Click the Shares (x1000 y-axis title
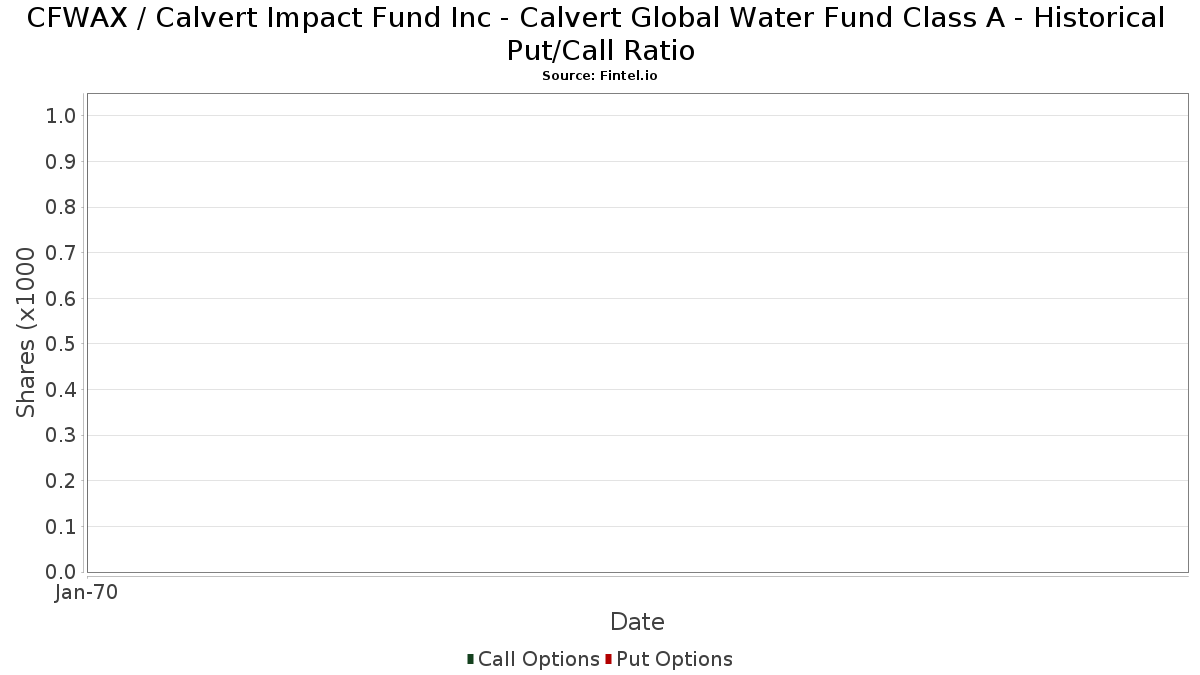This screenshot has height=675, width=1200. pyautogui.click(x=27, y=333)
